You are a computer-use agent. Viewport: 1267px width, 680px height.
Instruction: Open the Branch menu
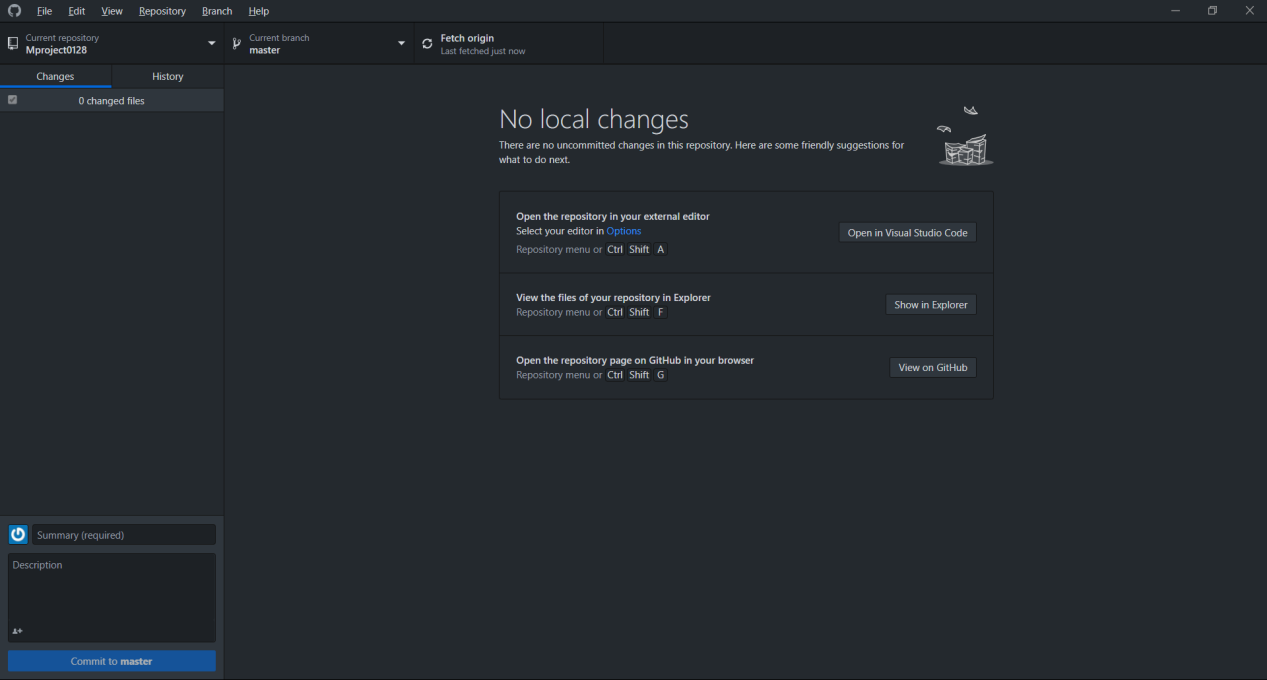click(217, 11)
